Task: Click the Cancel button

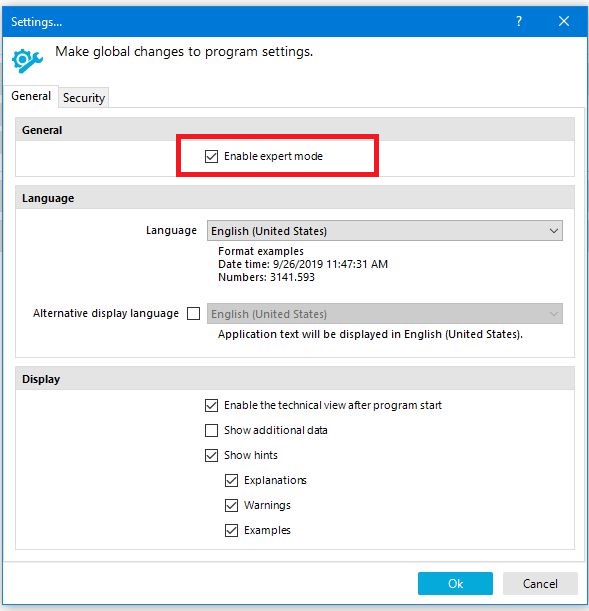Action: pos(540,583)
